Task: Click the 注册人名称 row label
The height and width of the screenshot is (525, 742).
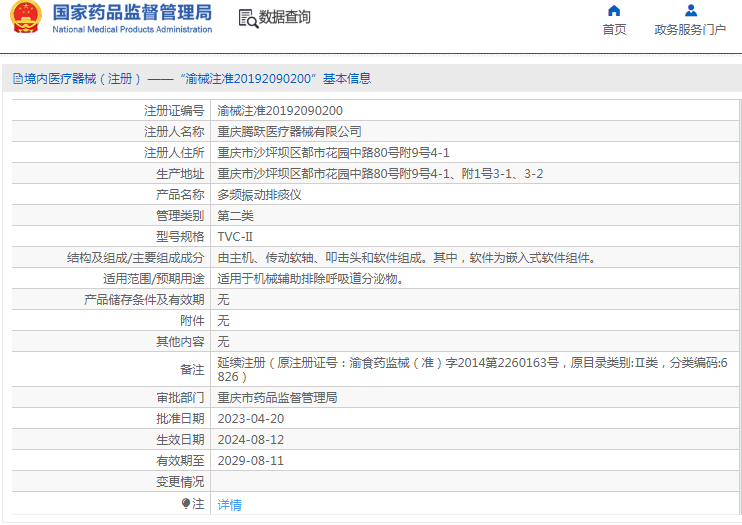Action: click(x=174, y=132)
